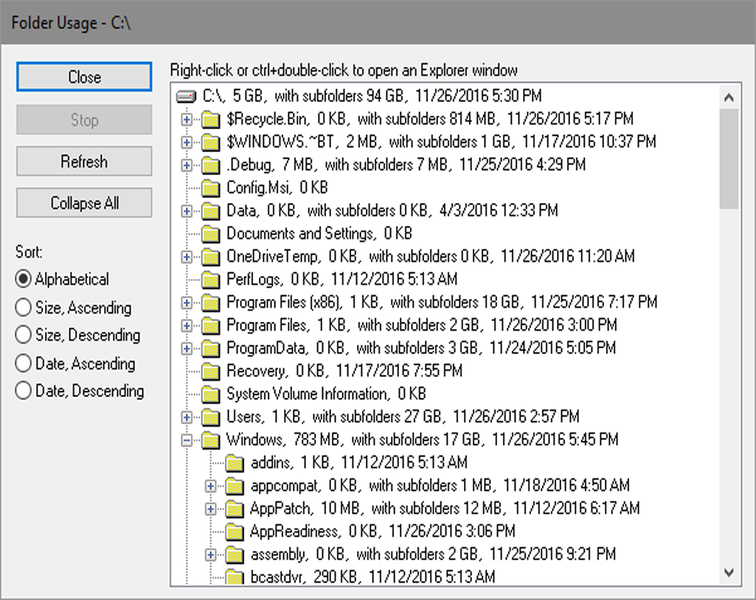756x600 pixels.
Task: Expand the $WINDOWS.~BT tree node
Action: coord(187,142)
